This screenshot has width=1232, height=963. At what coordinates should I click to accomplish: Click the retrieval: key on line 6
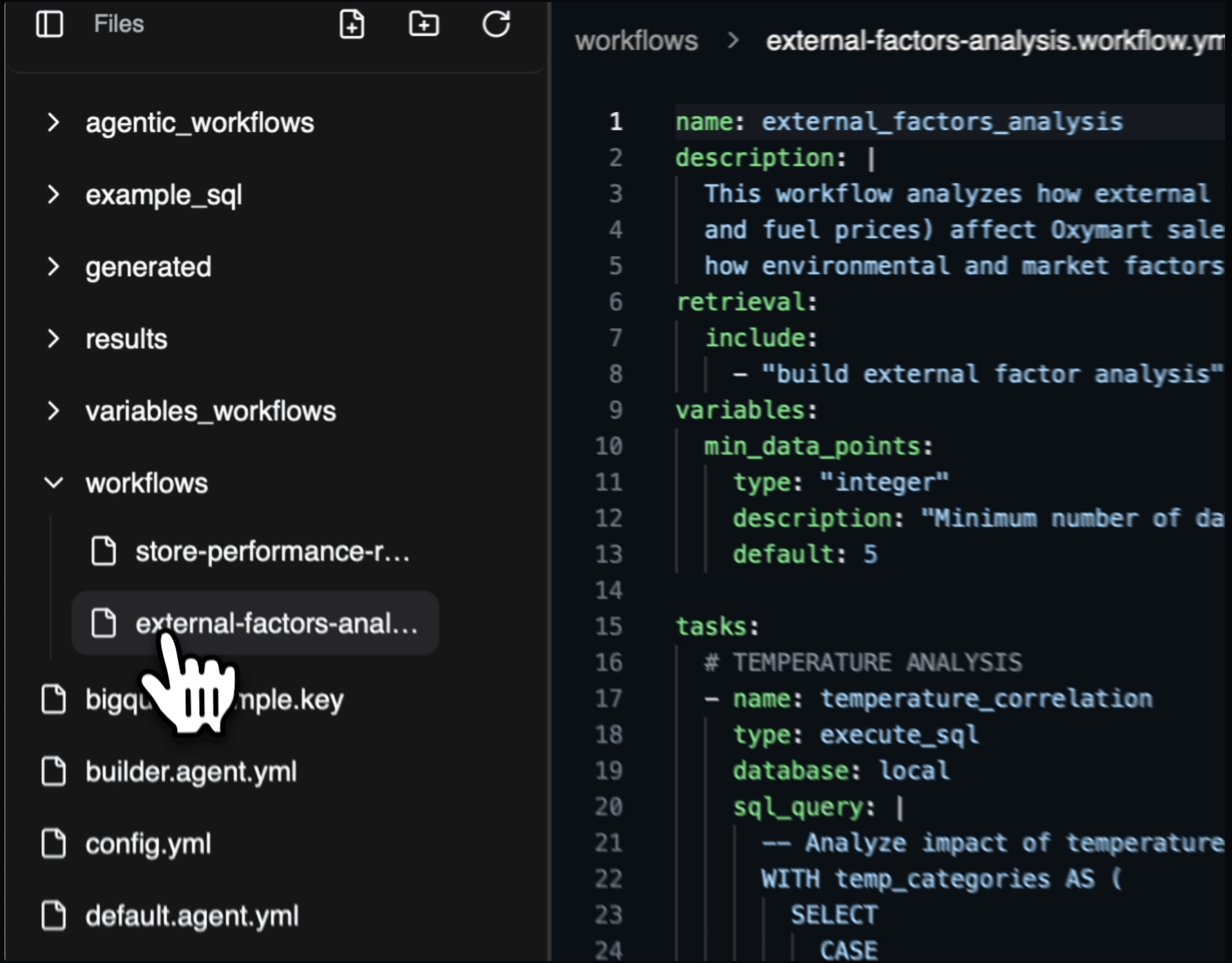pyautogui.click(x=747, y=302)
